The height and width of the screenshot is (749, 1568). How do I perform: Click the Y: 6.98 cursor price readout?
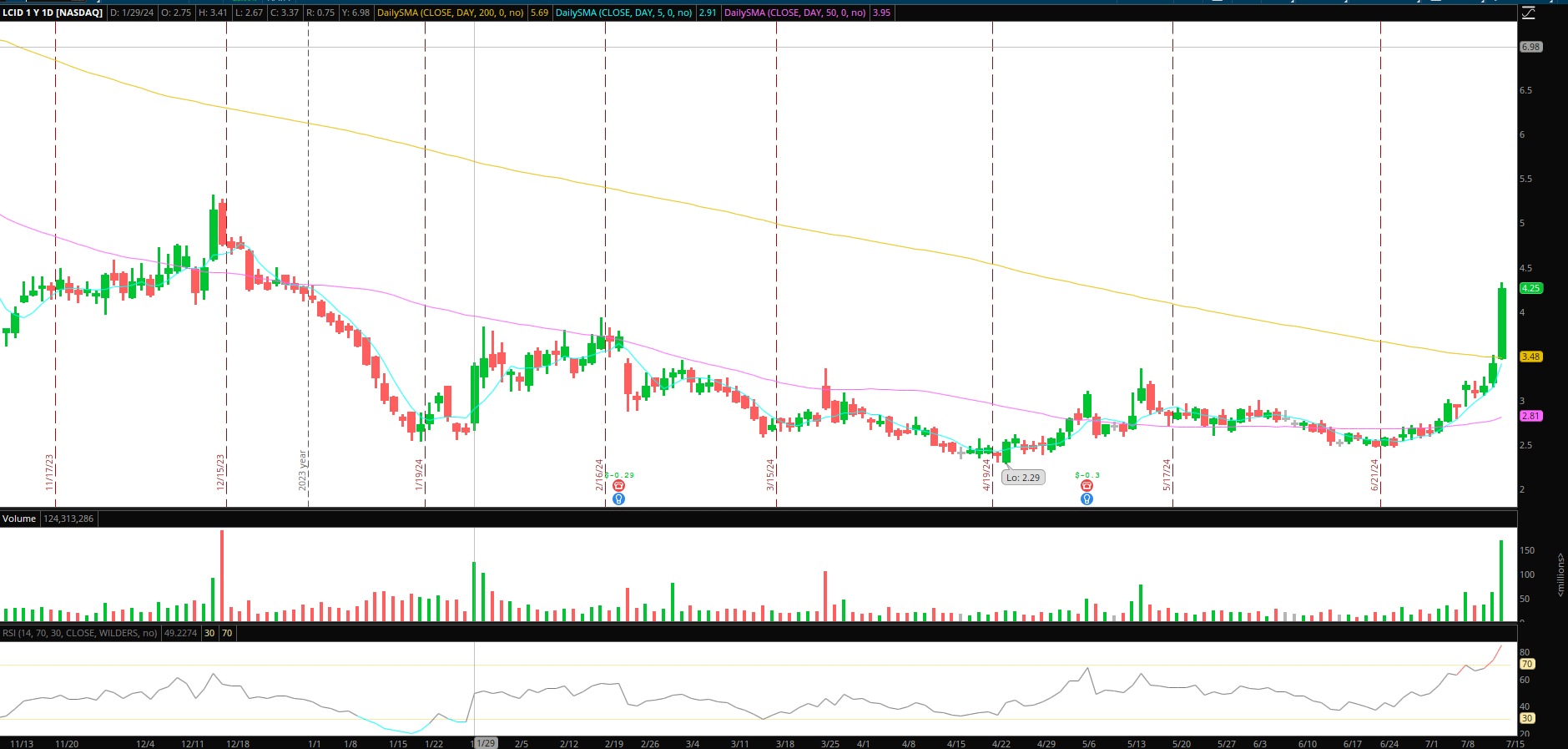click(356, 13)
